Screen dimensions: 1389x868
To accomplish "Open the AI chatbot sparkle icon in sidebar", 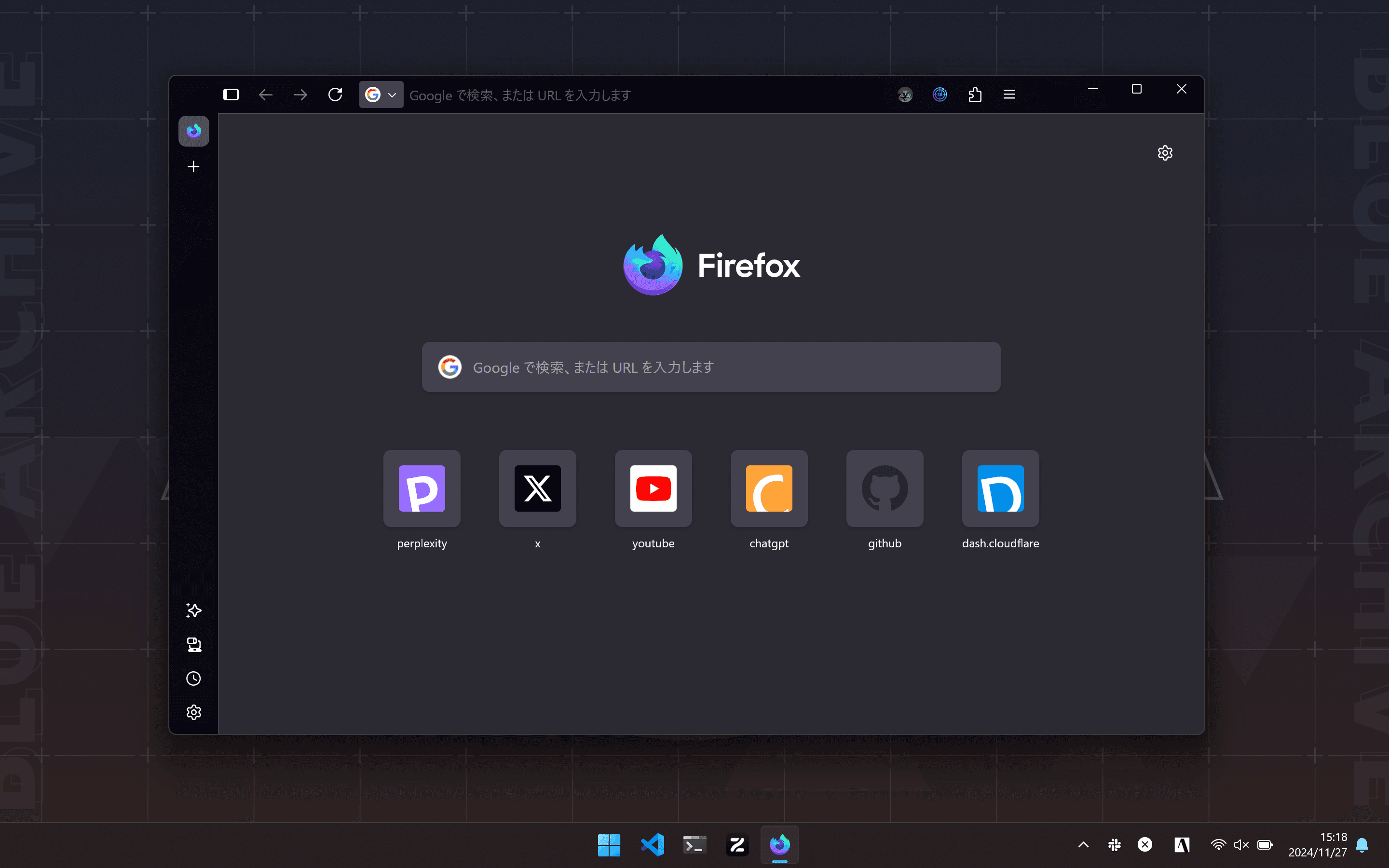I will 194,611.
